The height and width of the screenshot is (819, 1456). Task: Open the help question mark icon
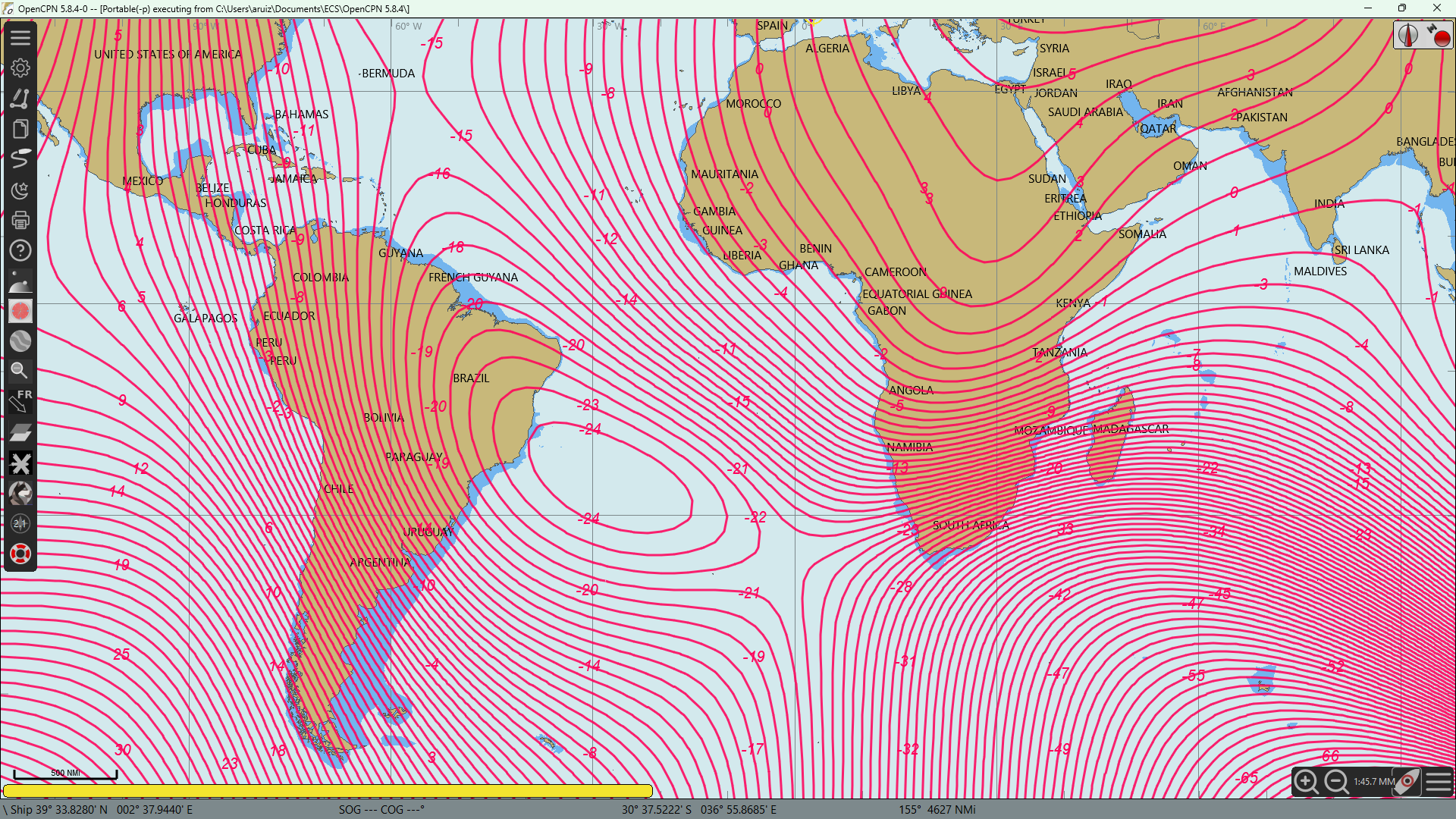pos(20,250)
